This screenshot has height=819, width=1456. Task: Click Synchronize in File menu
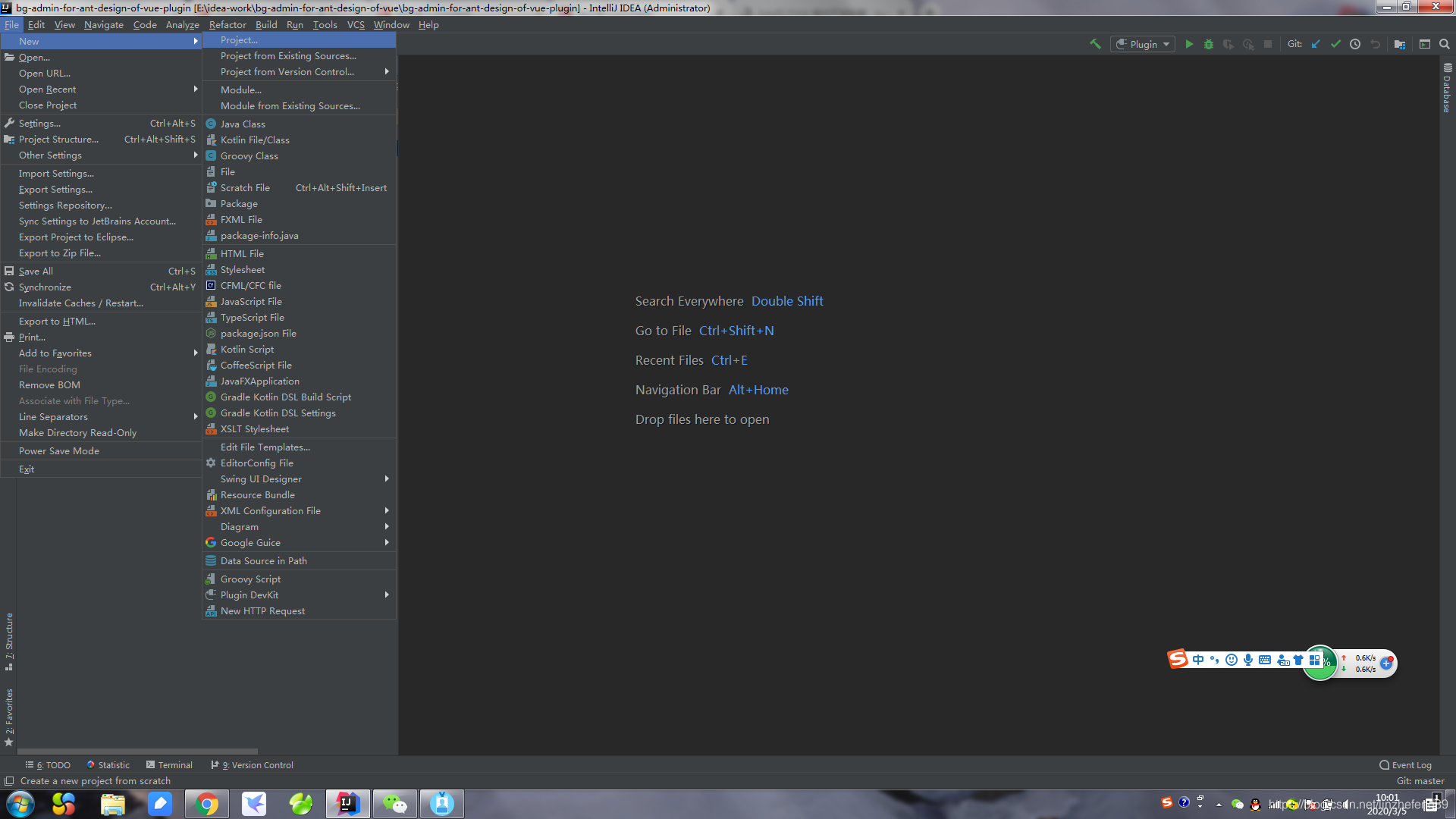[101, 287]
